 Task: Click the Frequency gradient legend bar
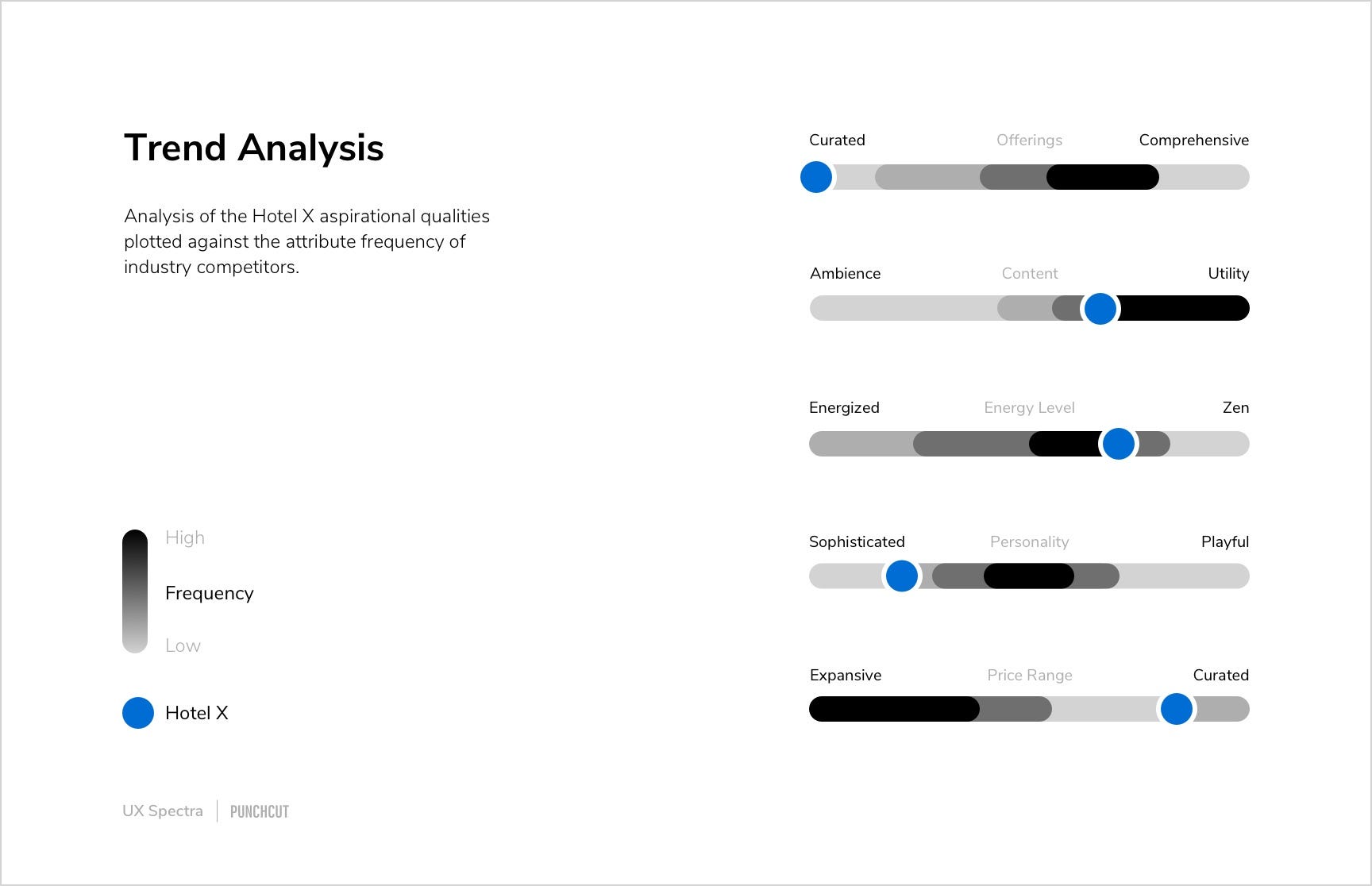coord(135,591)
